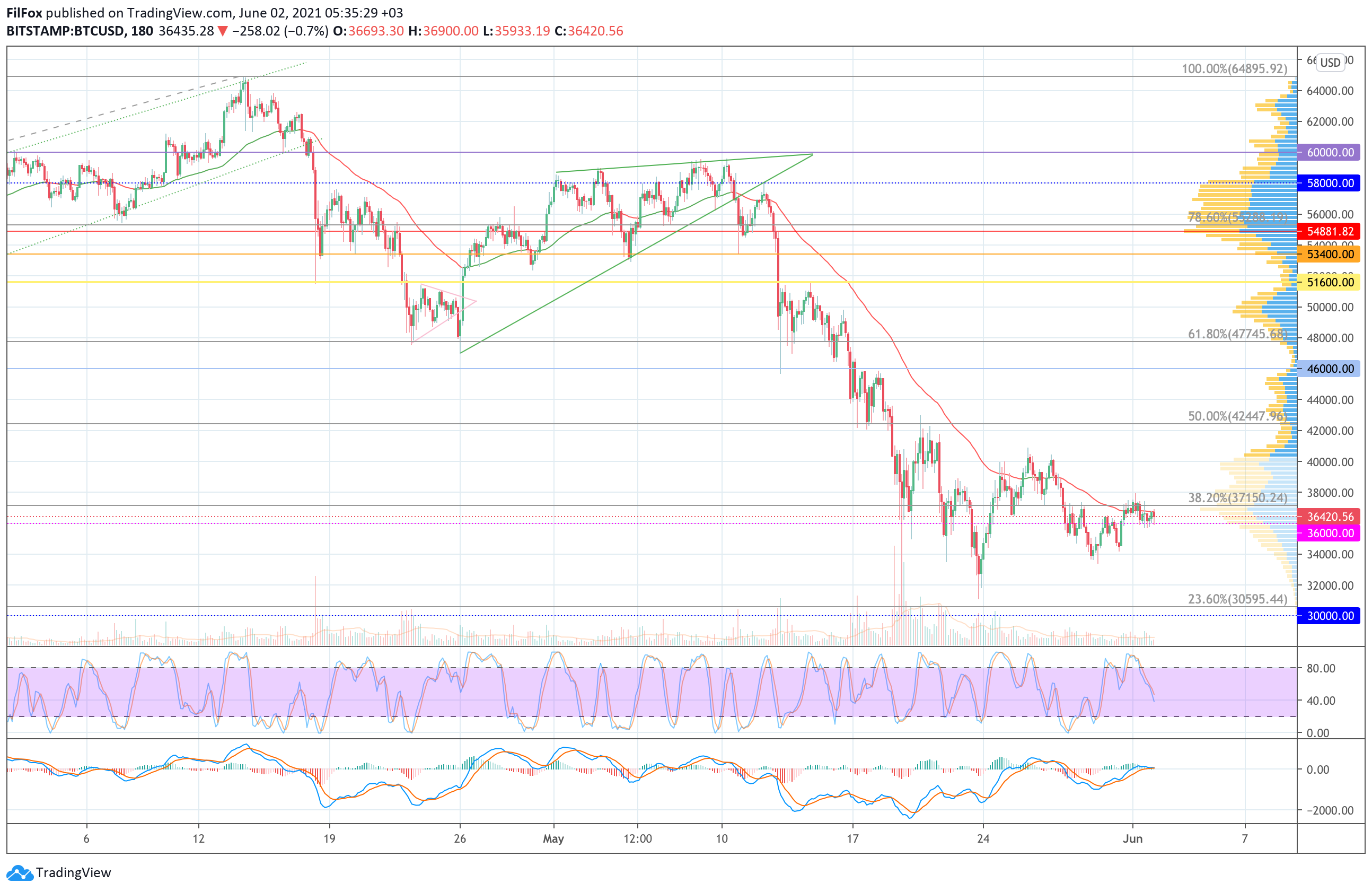Select the red 54881.82 price tag
This screenshot has height=892, width=1372.
[1329, 231]
